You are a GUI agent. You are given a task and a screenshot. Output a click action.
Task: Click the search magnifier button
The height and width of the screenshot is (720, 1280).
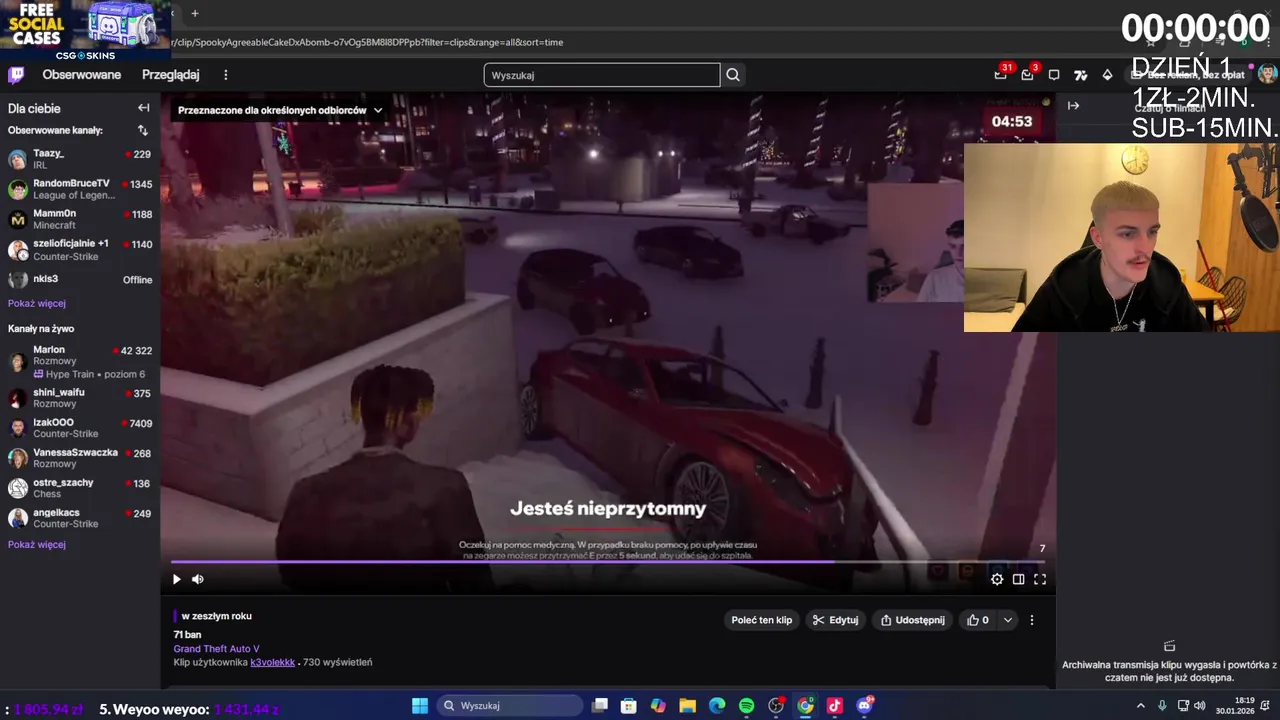pos(733,75)
